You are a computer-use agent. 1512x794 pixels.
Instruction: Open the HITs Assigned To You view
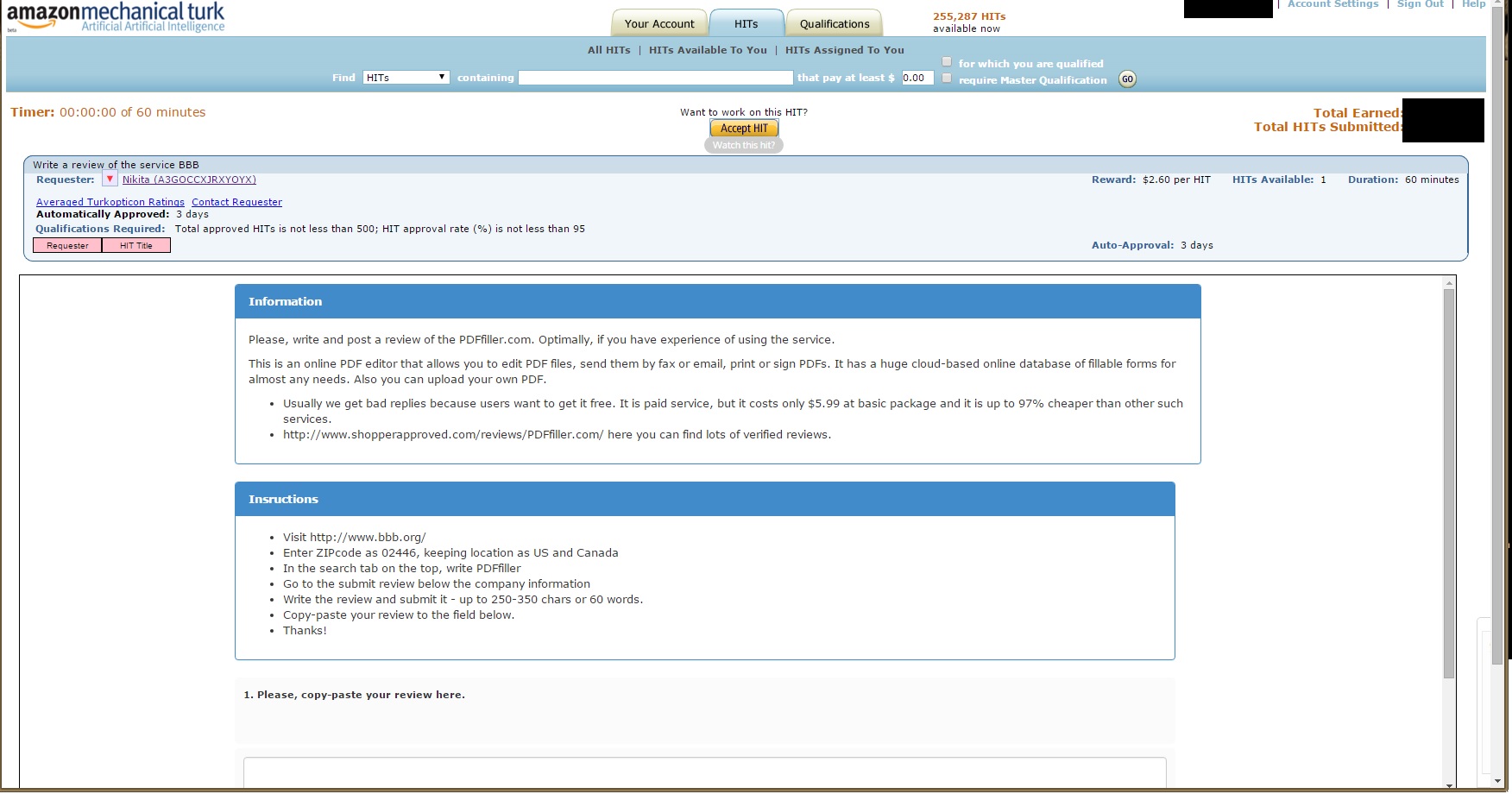click(845, 50)
